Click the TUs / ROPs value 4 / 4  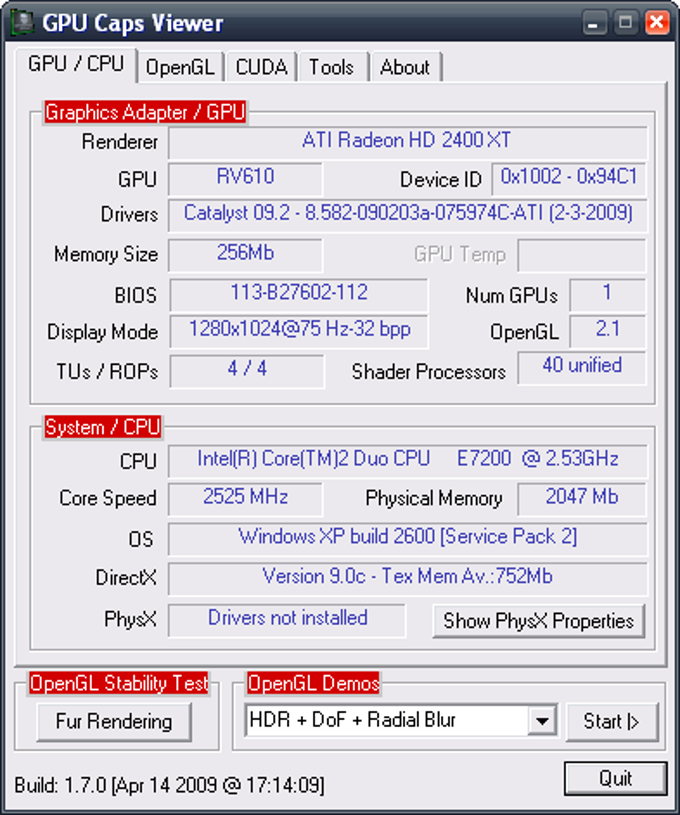coord(247,371)
